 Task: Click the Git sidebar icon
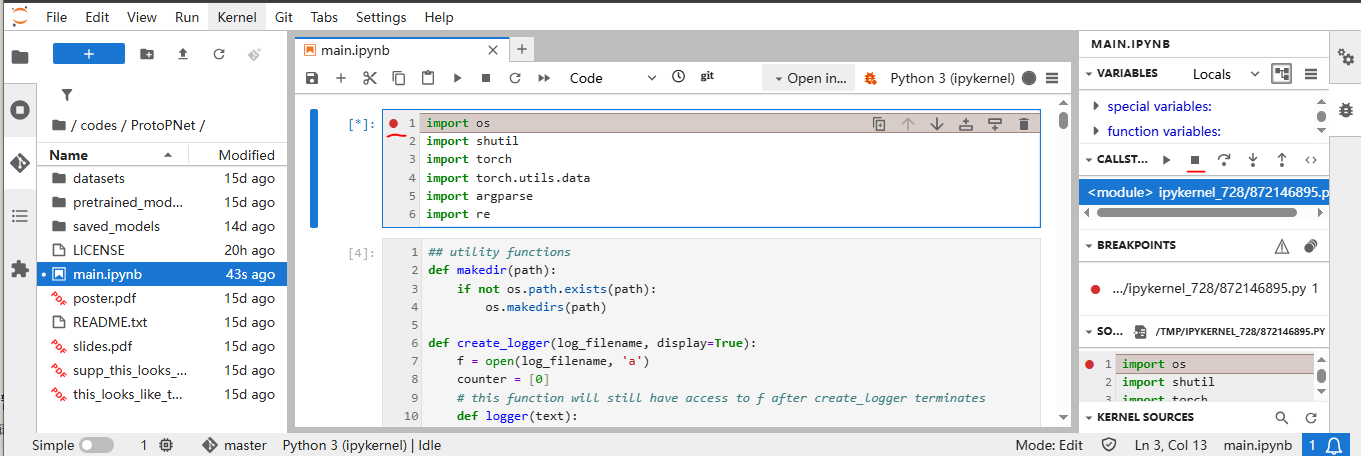click(19, 163)
